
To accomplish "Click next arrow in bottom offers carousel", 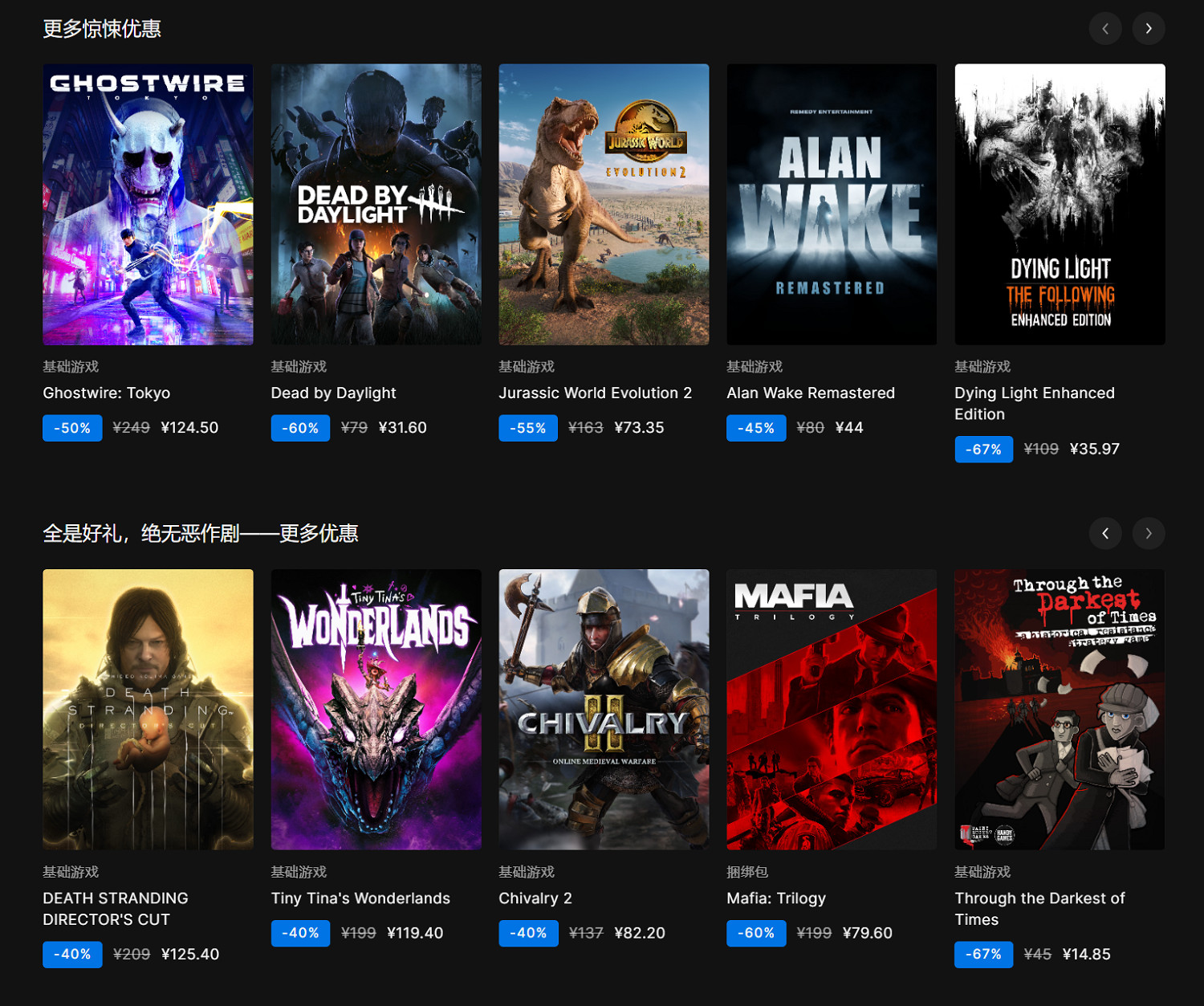I will (x=1149, y=534).
